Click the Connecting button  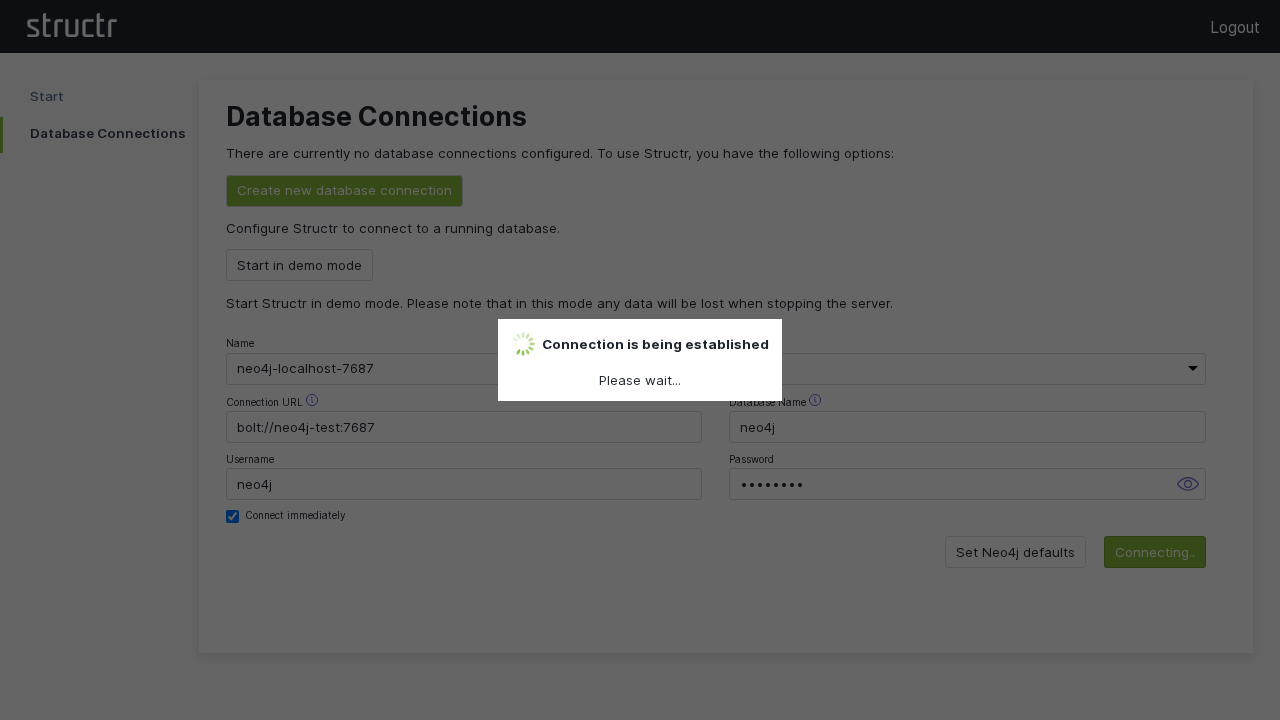click(1155, 552)
